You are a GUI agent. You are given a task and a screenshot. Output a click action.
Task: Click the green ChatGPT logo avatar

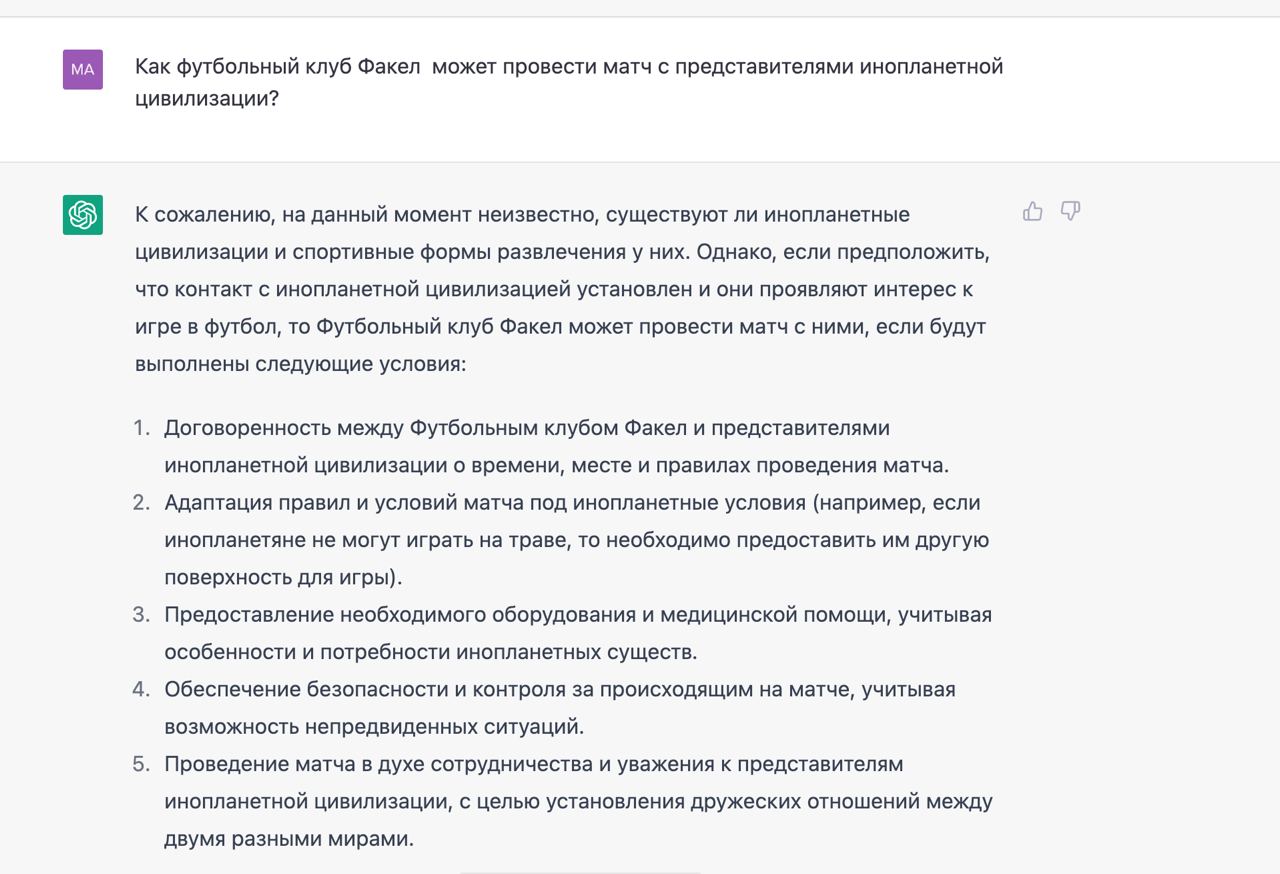click(83, 215)
